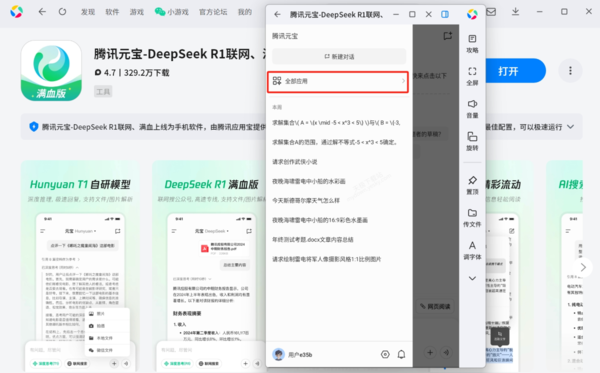The image size is (600, 373).
Task: Go back in the app store window
Action: 42,12
